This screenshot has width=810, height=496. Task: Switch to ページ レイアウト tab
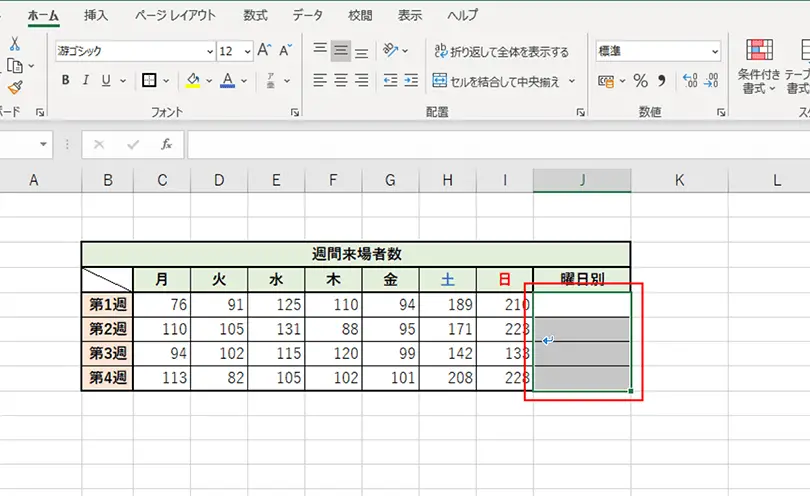click(175, 16)
